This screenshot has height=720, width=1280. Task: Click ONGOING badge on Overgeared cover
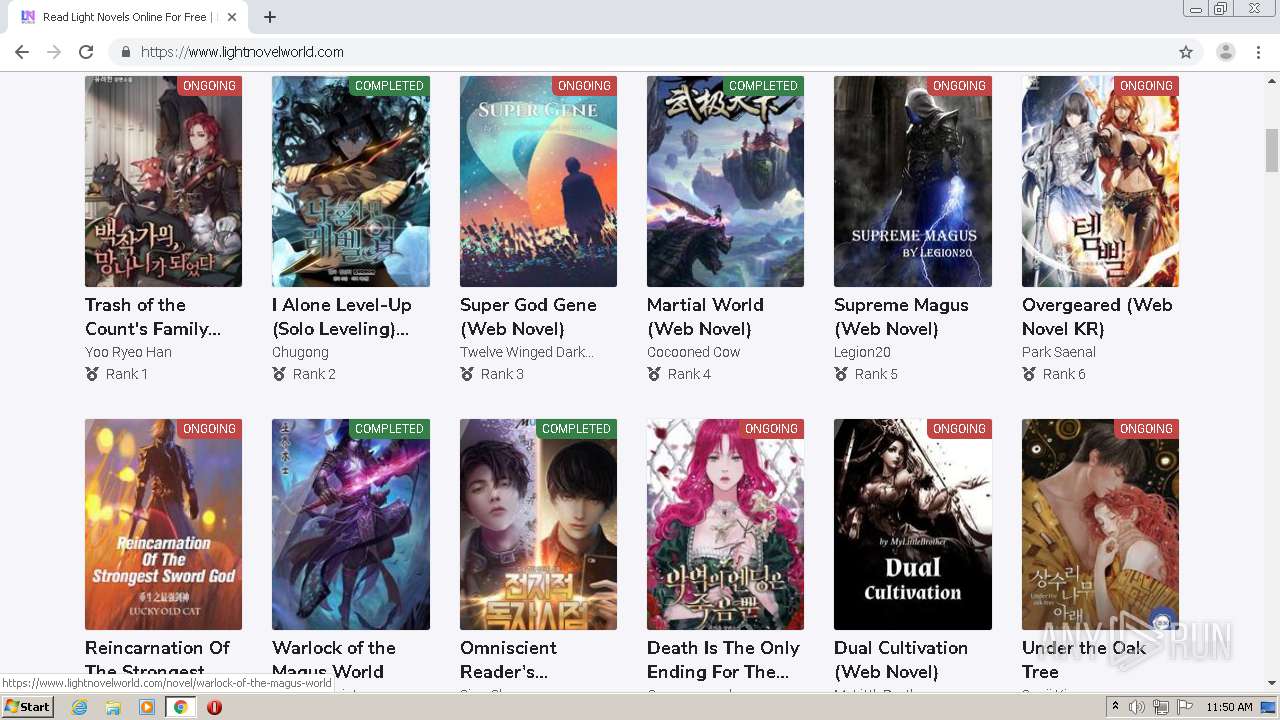tap(1146, 86)
